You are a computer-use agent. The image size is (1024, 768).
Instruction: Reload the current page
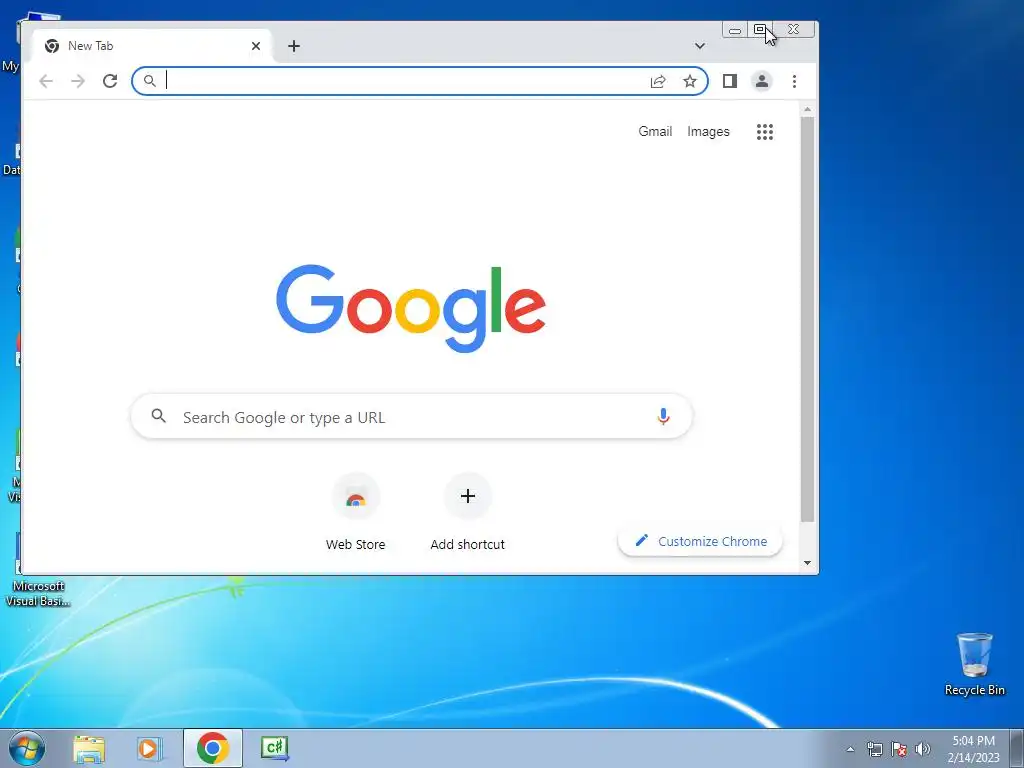110,81
